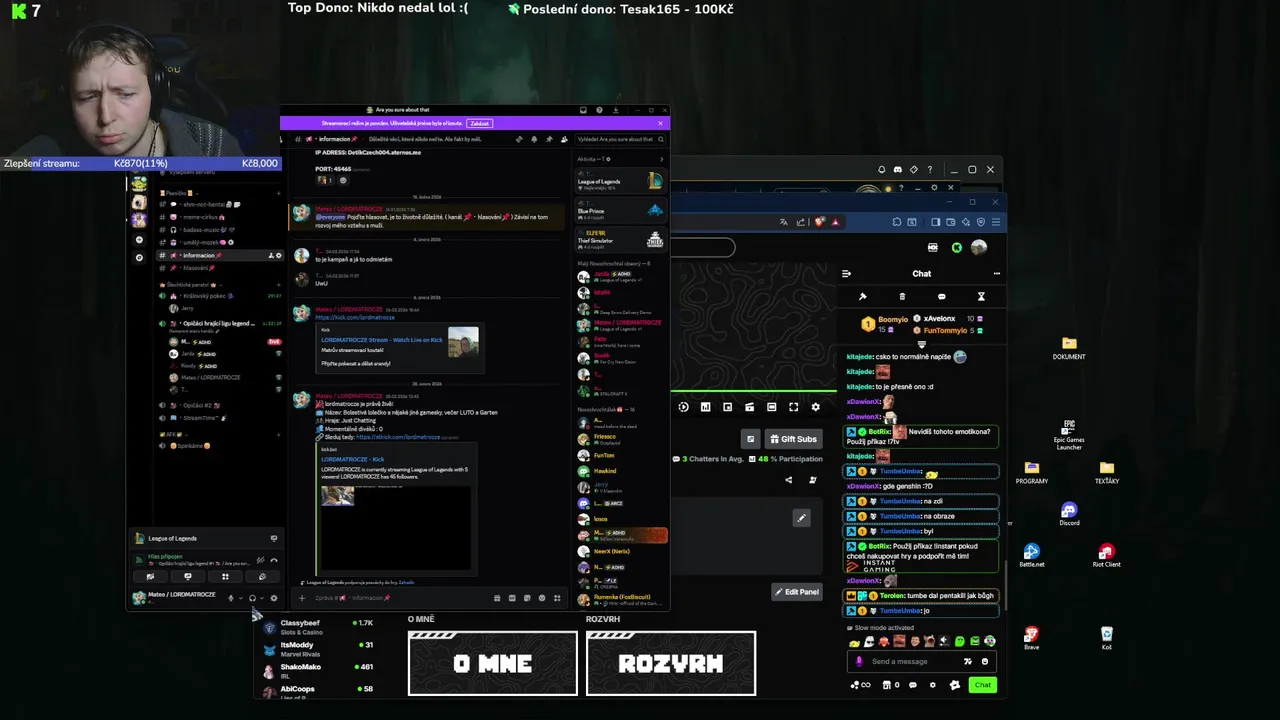Open League of Legends activity card
1280x720 pixels.
coord(620,181)
